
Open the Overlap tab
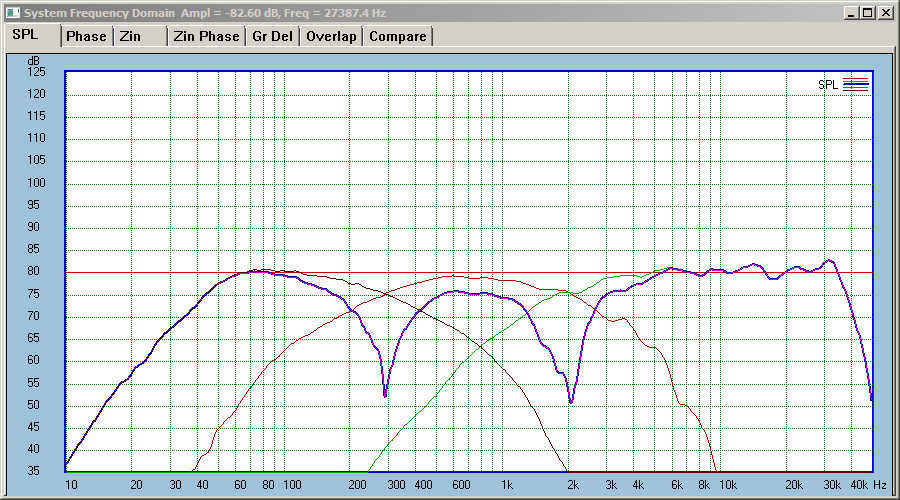pos(331,36)
